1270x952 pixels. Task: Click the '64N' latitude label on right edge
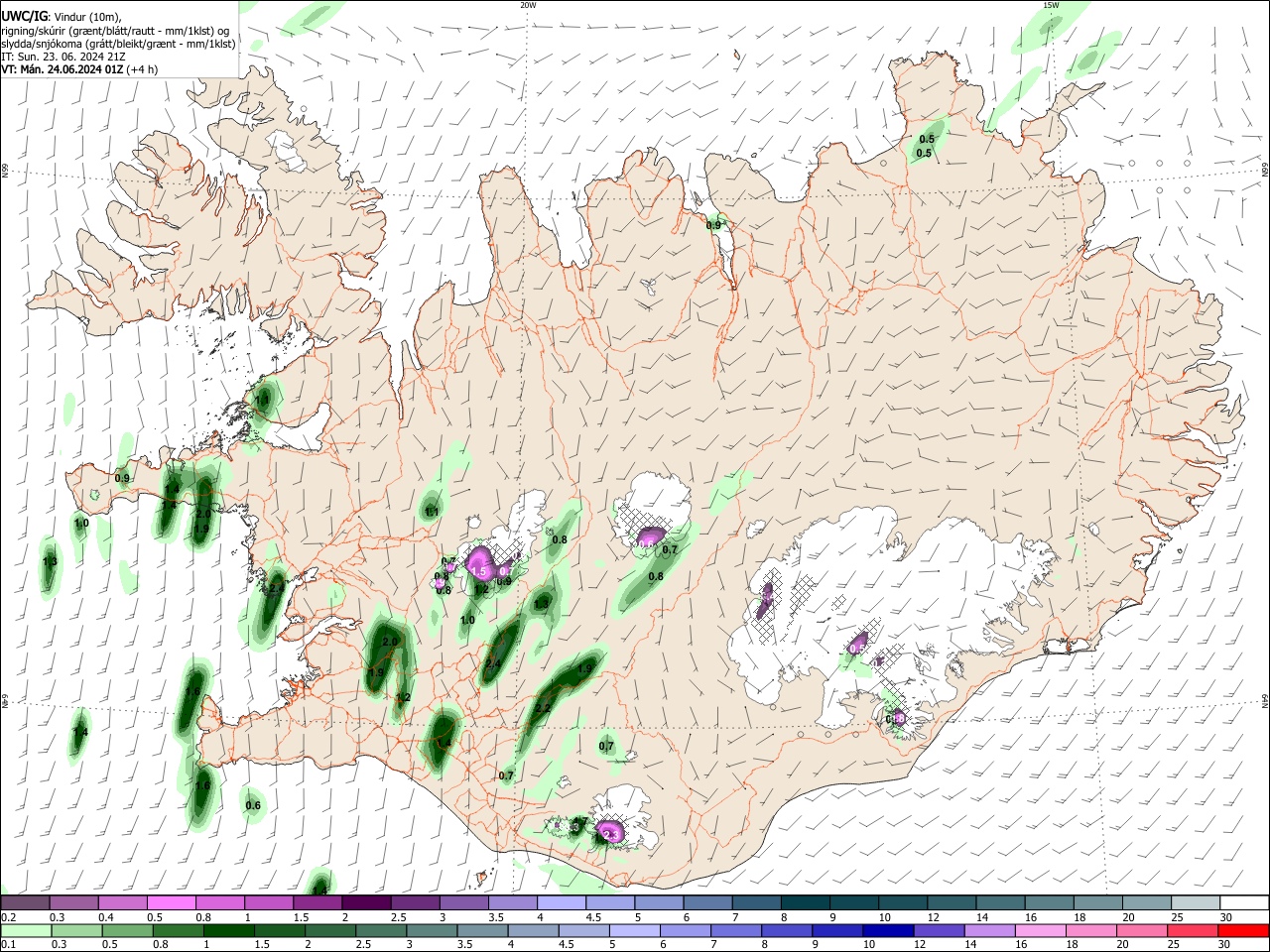[x=1265, y=700]
